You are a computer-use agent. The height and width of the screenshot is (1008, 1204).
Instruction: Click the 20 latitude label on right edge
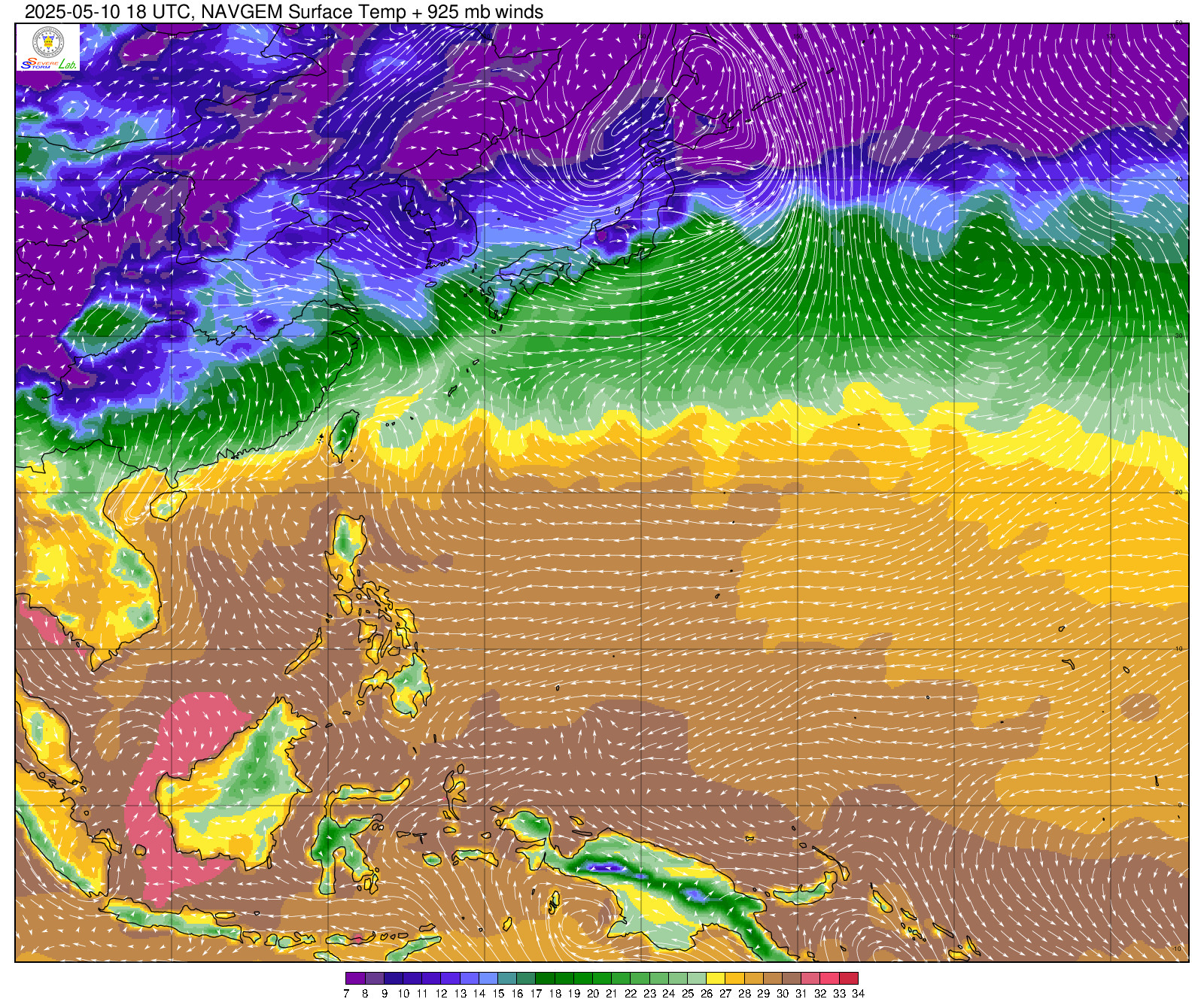(1179, 492)
